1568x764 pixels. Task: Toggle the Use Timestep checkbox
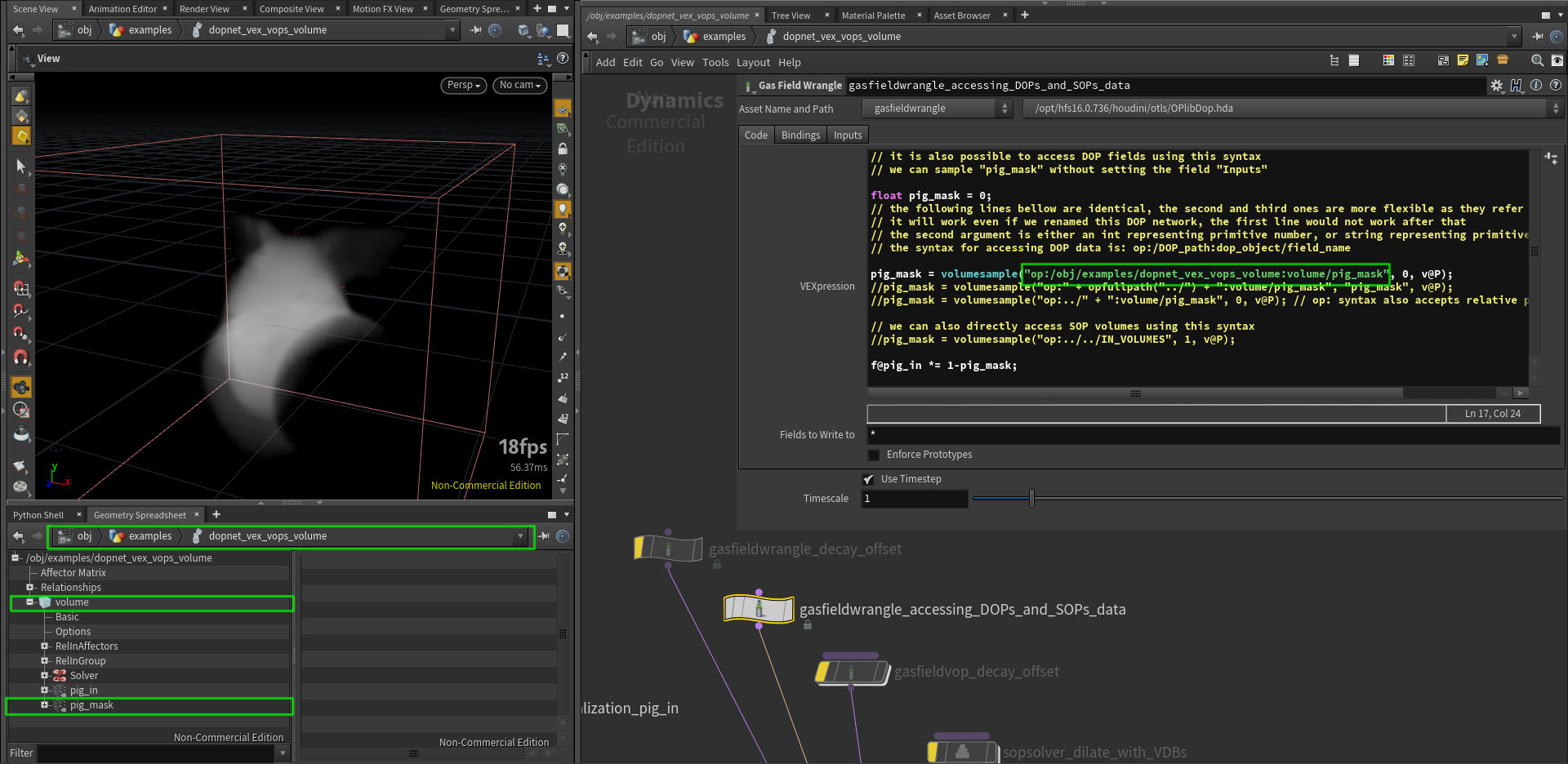tap(868, 479)
